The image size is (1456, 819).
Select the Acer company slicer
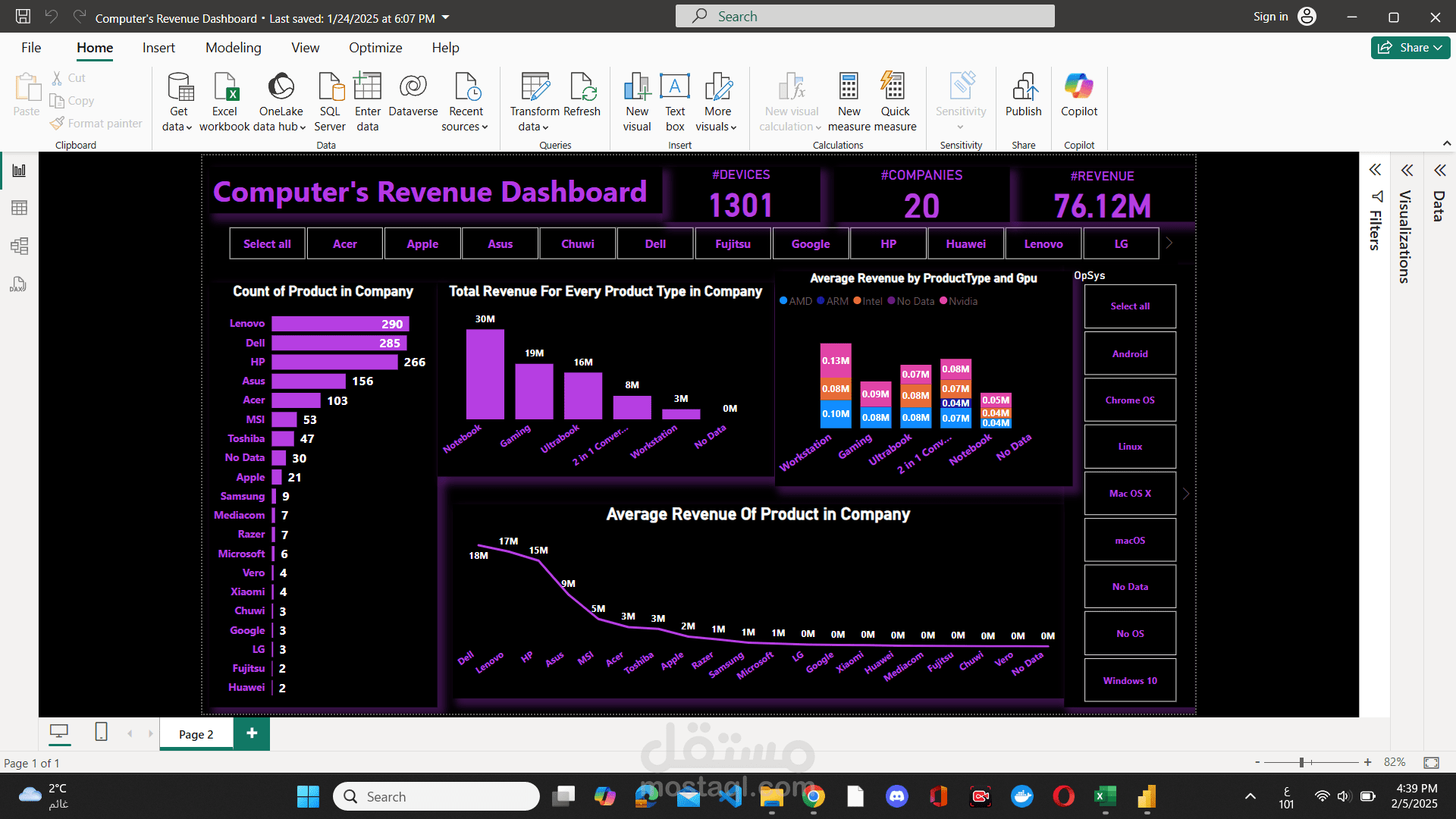[x=344, y=243]
